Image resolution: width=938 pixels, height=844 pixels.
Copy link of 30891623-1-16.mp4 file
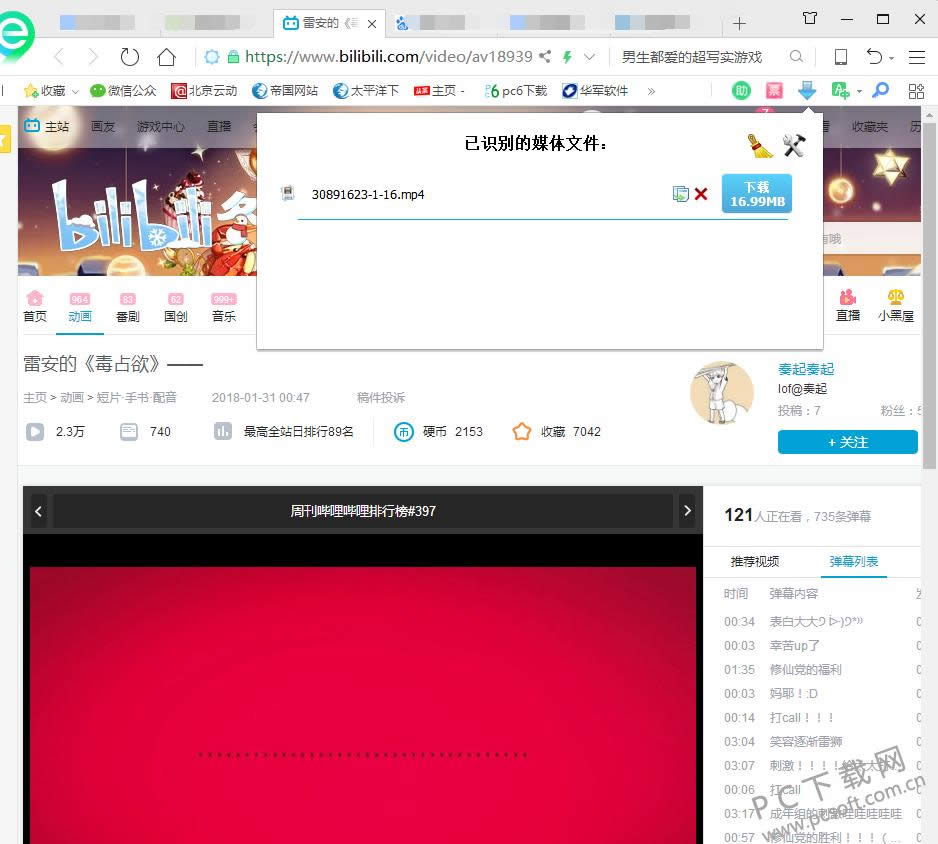(680, 194)
